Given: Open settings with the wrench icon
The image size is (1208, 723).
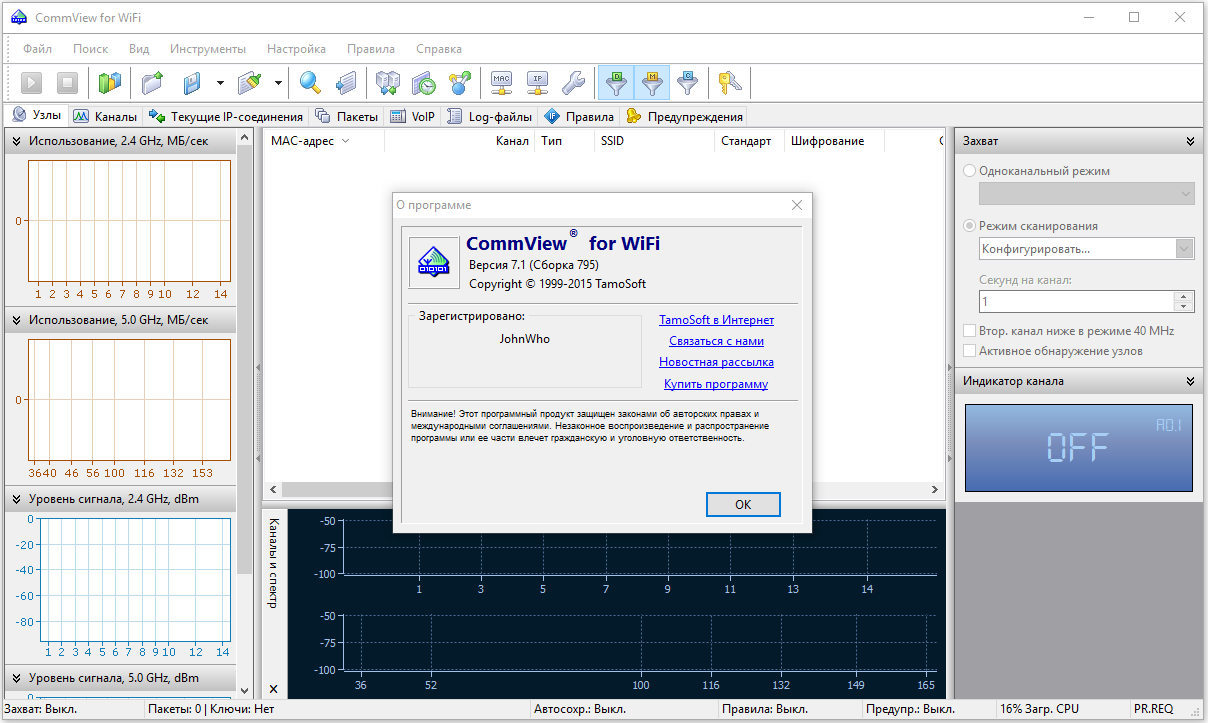Looking at the screenshot, I should pos(573,83).
